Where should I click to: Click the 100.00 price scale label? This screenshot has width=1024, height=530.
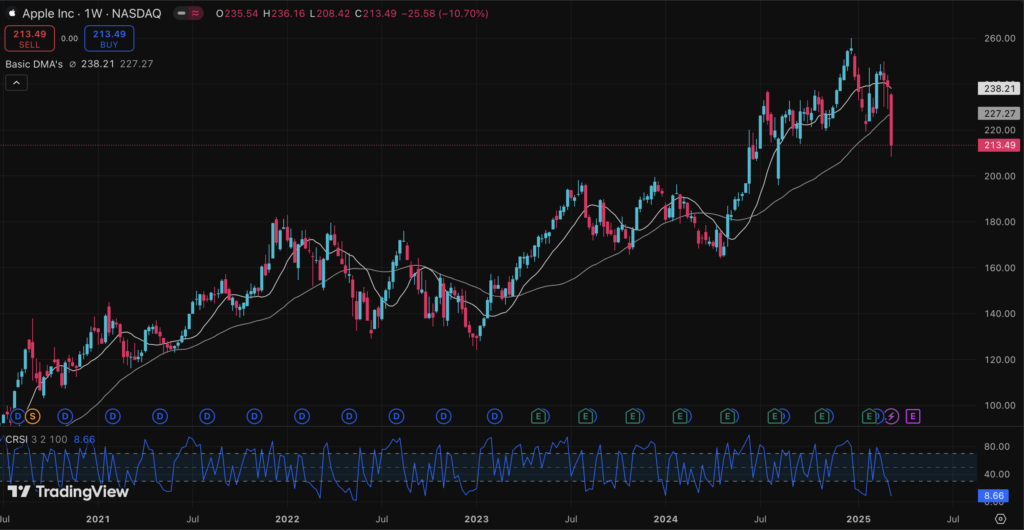pyautogui.click(x=999, y=405)
